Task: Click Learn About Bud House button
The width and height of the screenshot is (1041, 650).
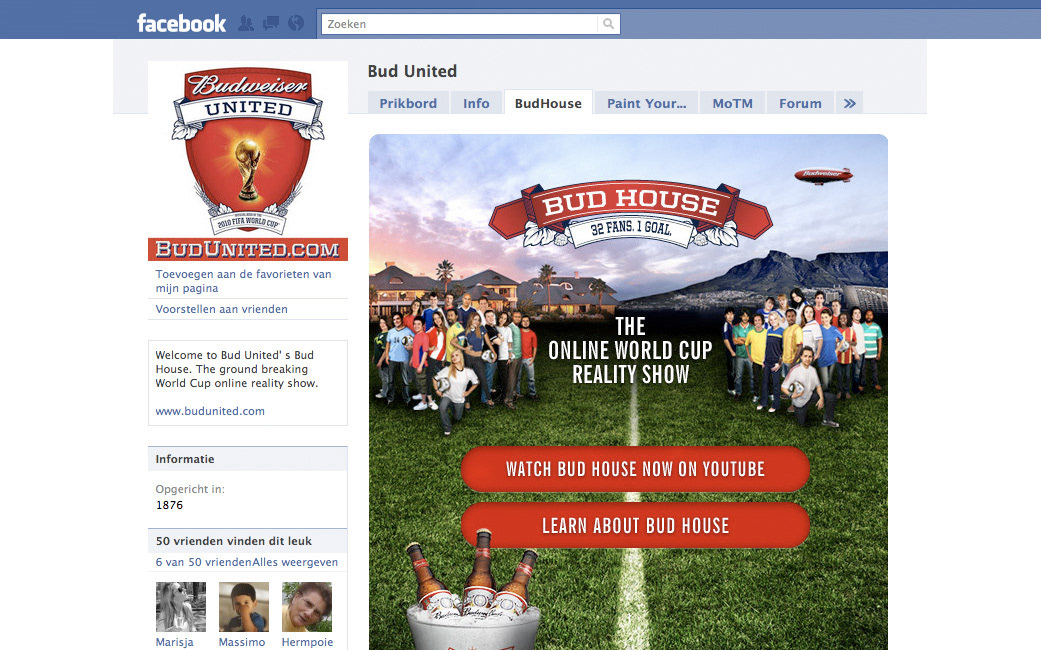Action: click(x=635, y=525)
